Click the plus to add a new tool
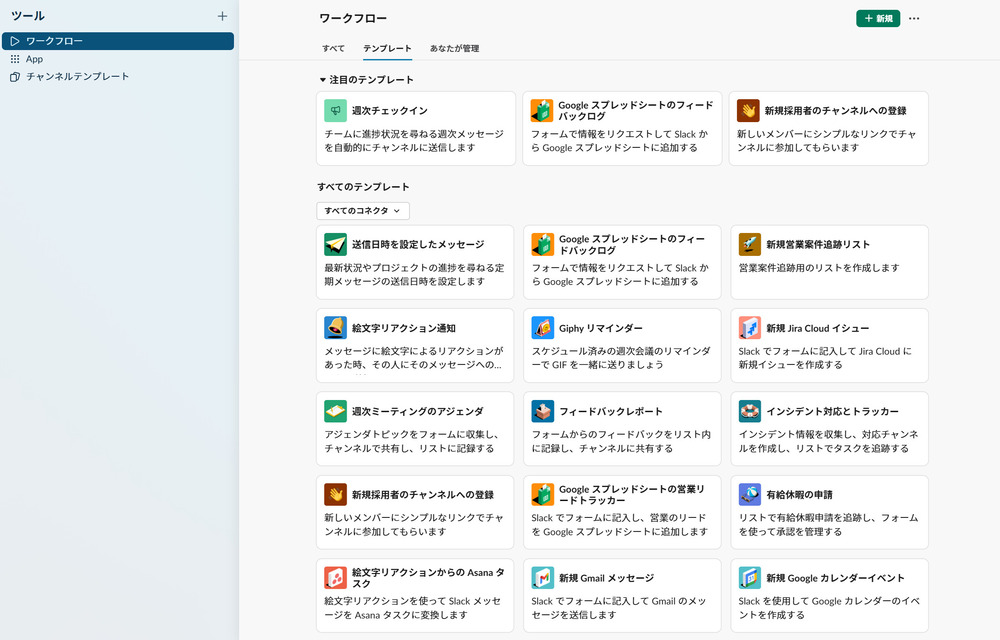Image resolution: width=1000 pixels, height=640 pixels. 222,16
